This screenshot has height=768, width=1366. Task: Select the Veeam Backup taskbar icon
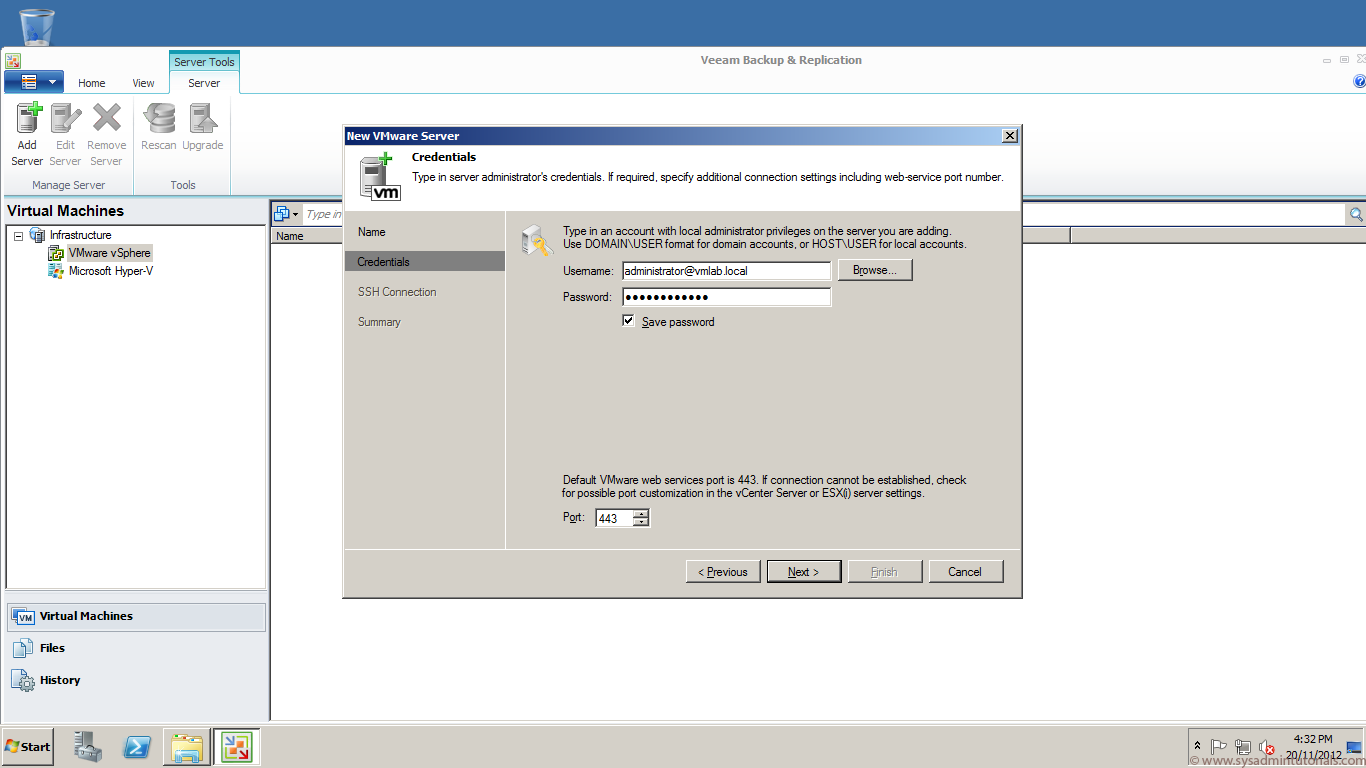coord(236,747)
